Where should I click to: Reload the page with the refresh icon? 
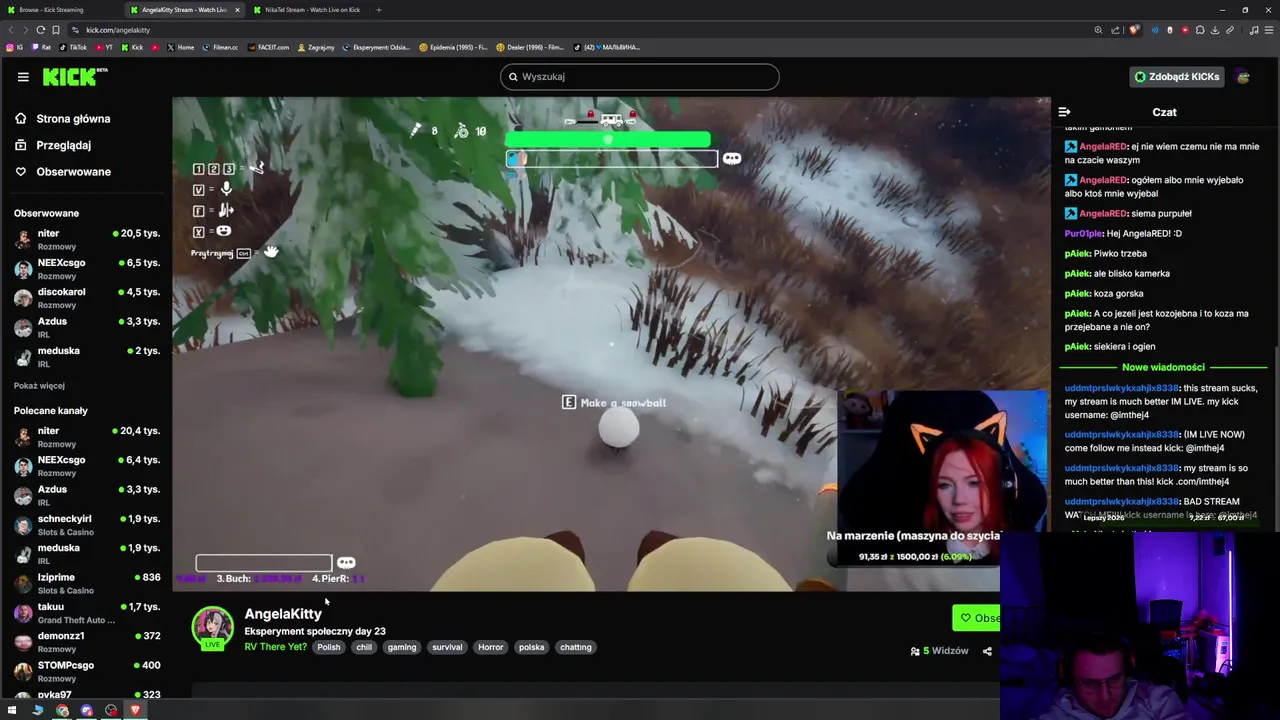click(x=41, y=30)
